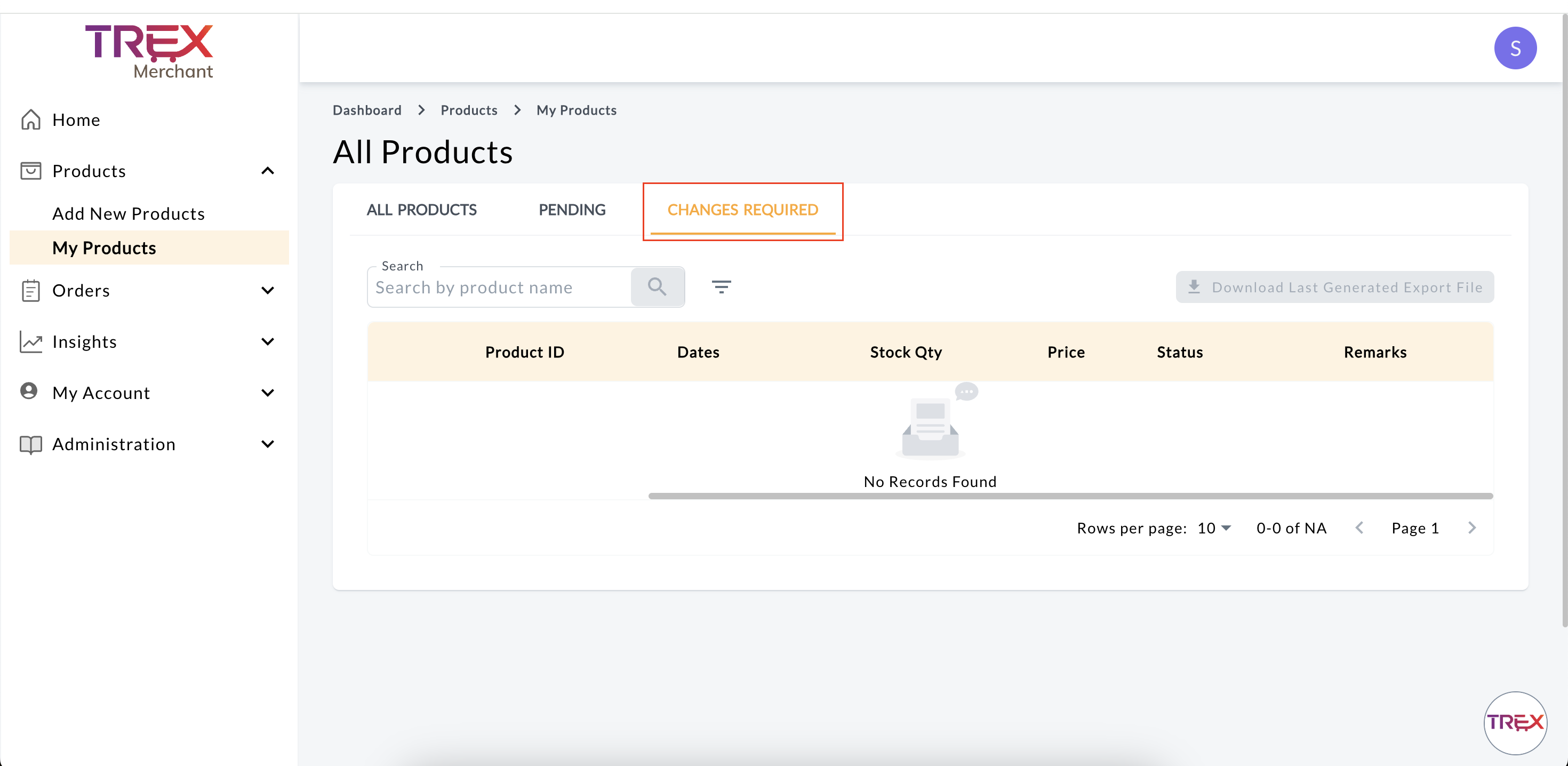Click the horizontal table scrollbar
The width and height of the screenshot is (1568, 766).
click(1070, 496)
